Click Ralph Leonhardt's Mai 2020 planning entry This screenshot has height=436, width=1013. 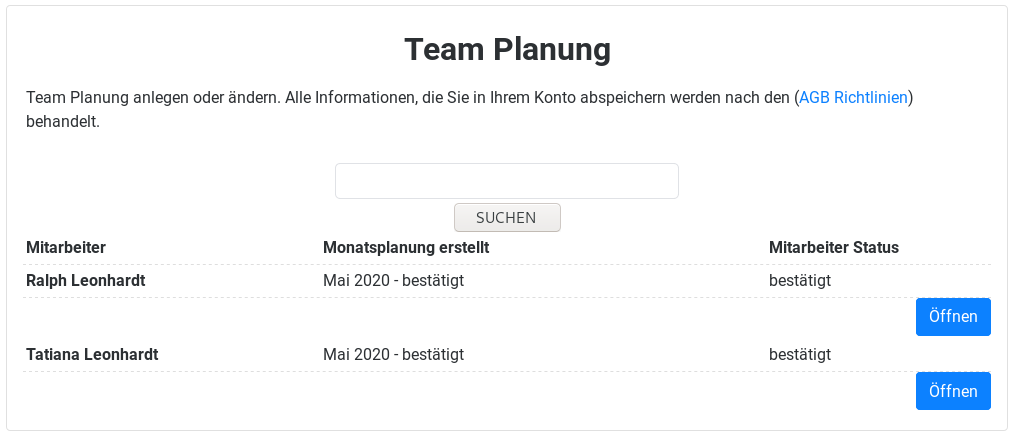(x=393, y=280)
